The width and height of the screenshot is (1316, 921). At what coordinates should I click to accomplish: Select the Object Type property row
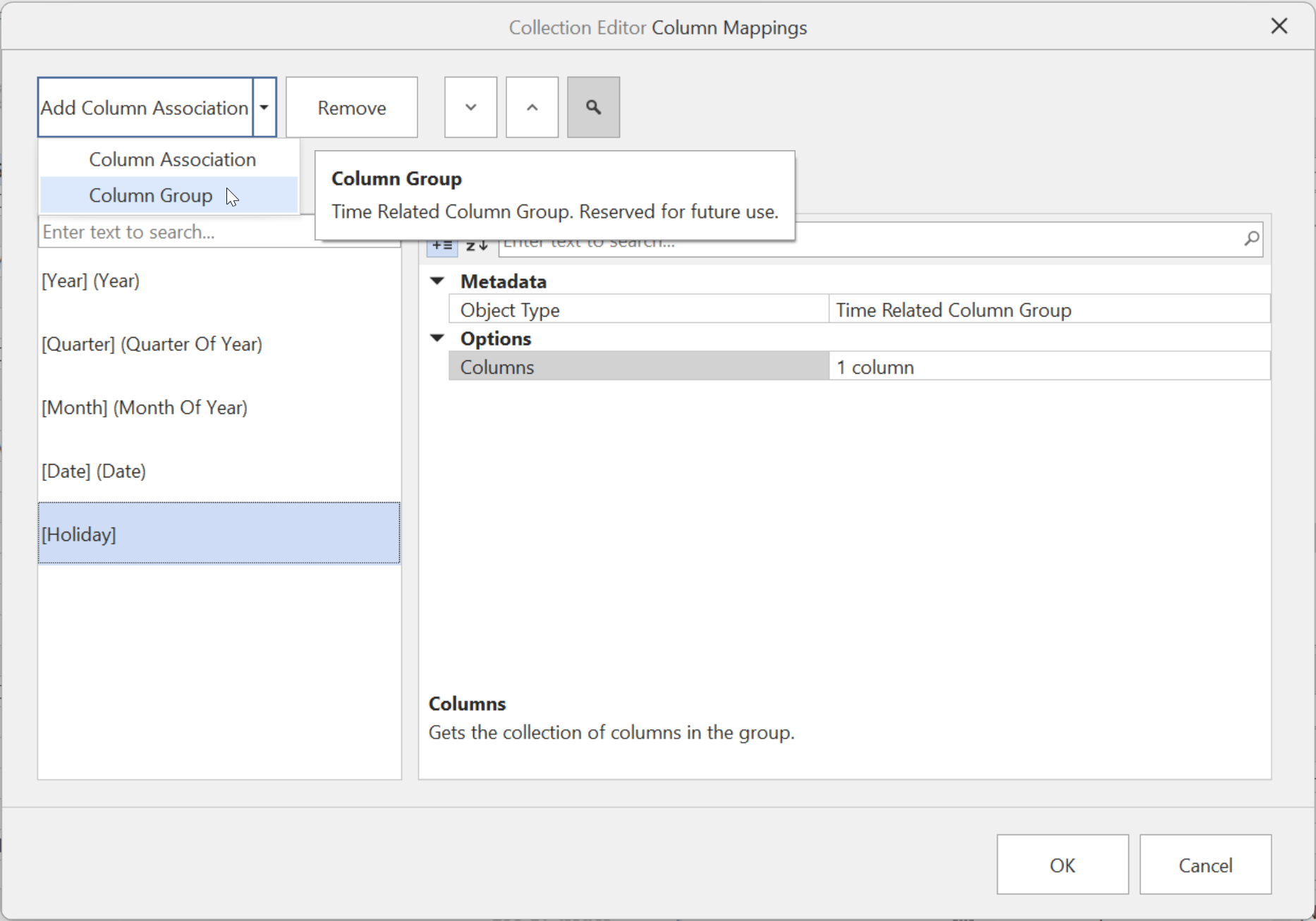[x=638, y=309]
